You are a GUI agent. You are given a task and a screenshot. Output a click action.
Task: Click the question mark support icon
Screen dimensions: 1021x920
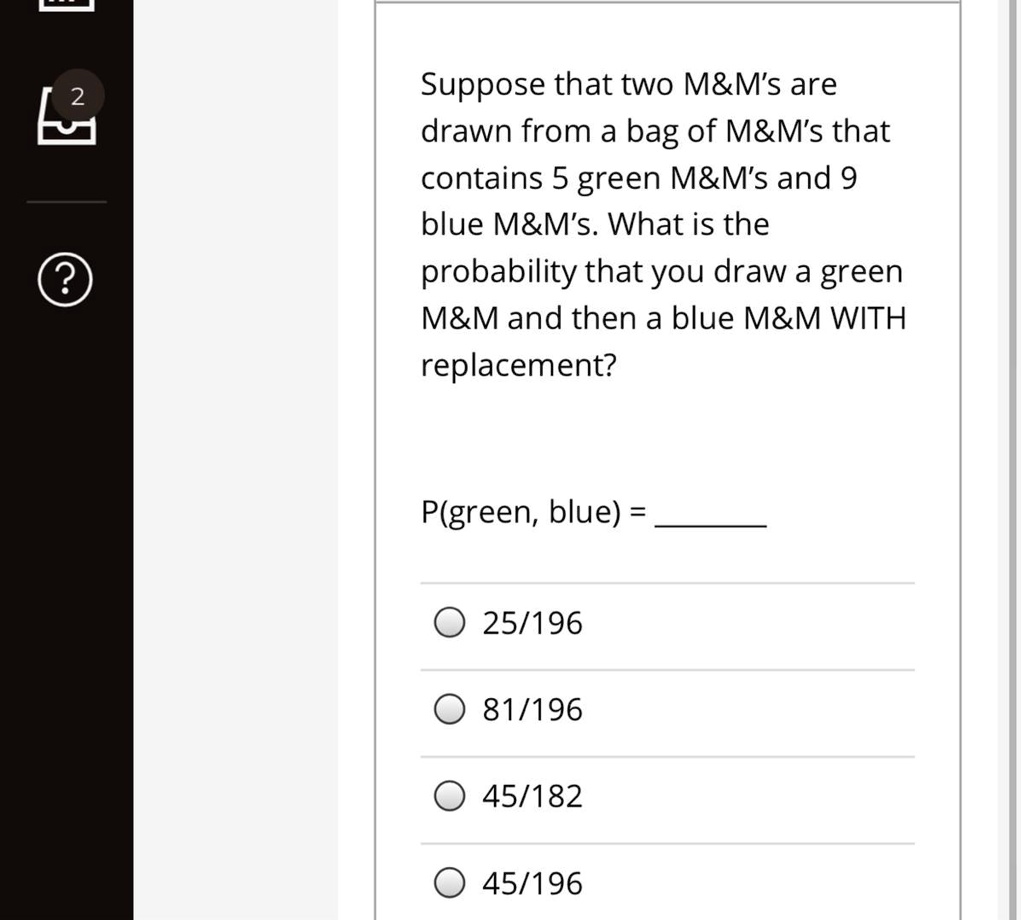point(63,281)
